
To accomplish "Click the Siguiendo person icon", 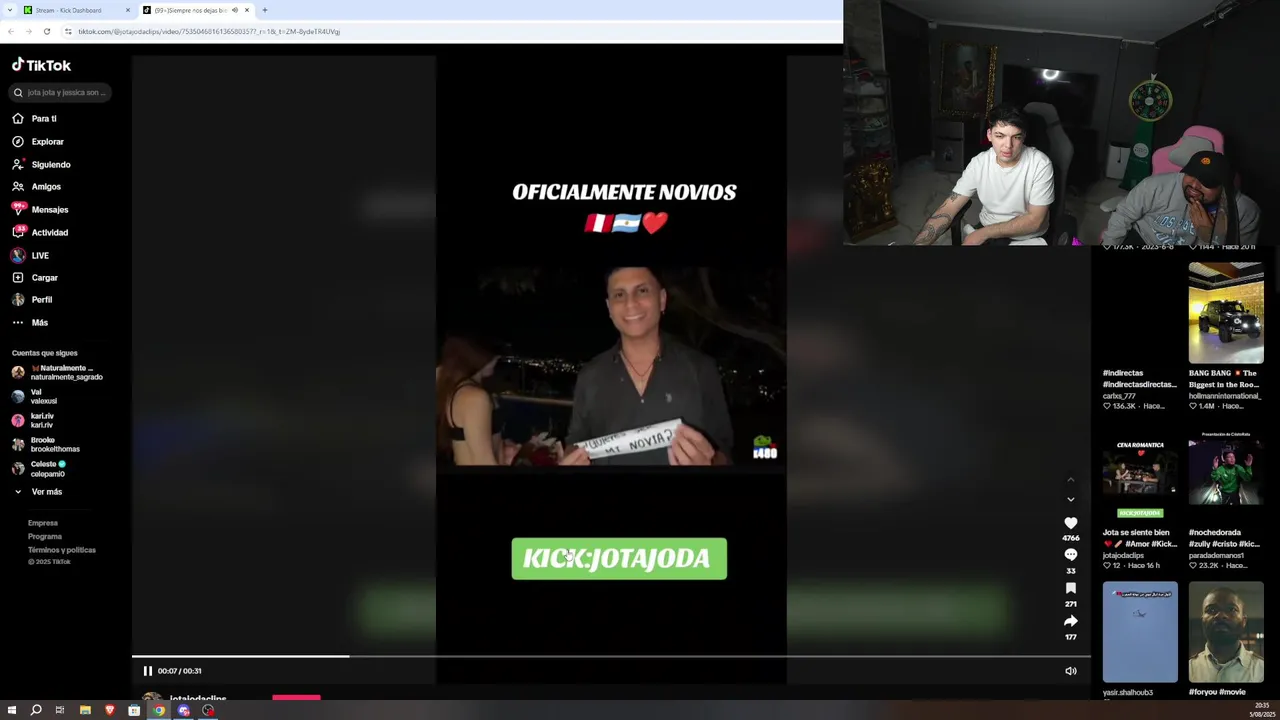I will 18,164.
